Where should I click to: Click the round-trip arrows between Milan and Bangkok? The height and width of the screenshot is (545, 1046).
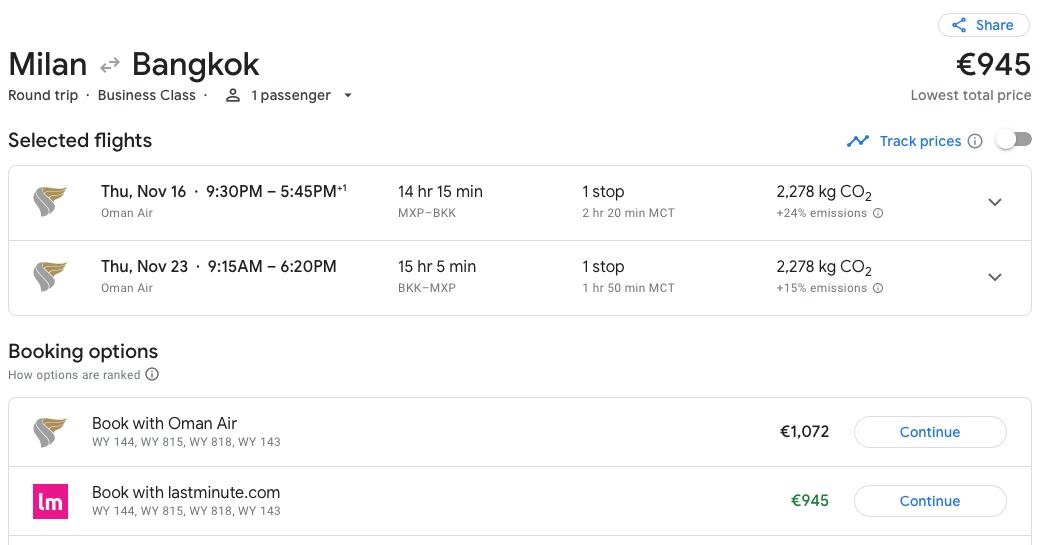point(109,65)
